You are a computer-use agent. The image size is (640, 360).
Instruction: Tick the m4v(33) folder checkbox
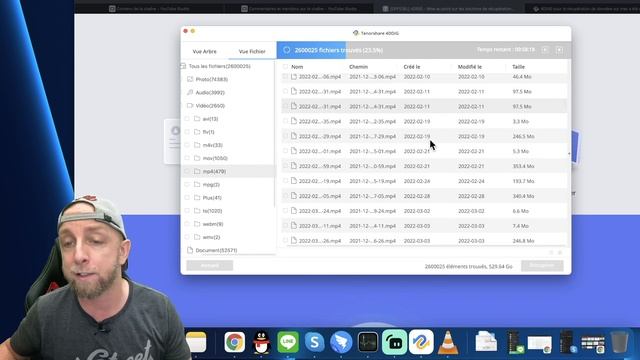click(187, 145)
